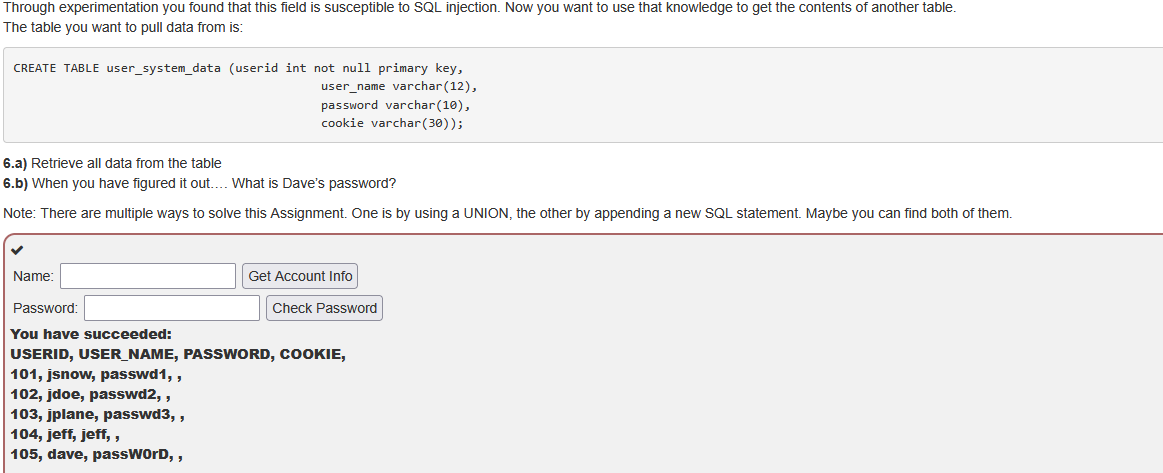
Task: Click the result row for jsnow
Action: click(x=95, y=375)
